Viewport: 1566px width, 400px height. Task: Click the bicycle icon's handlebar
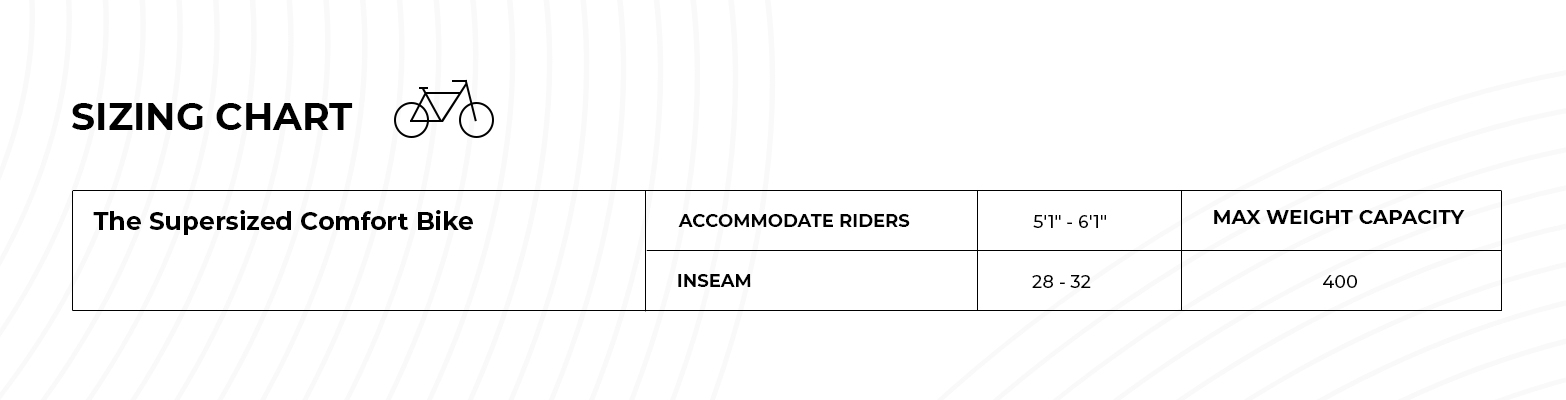[459, 82]
